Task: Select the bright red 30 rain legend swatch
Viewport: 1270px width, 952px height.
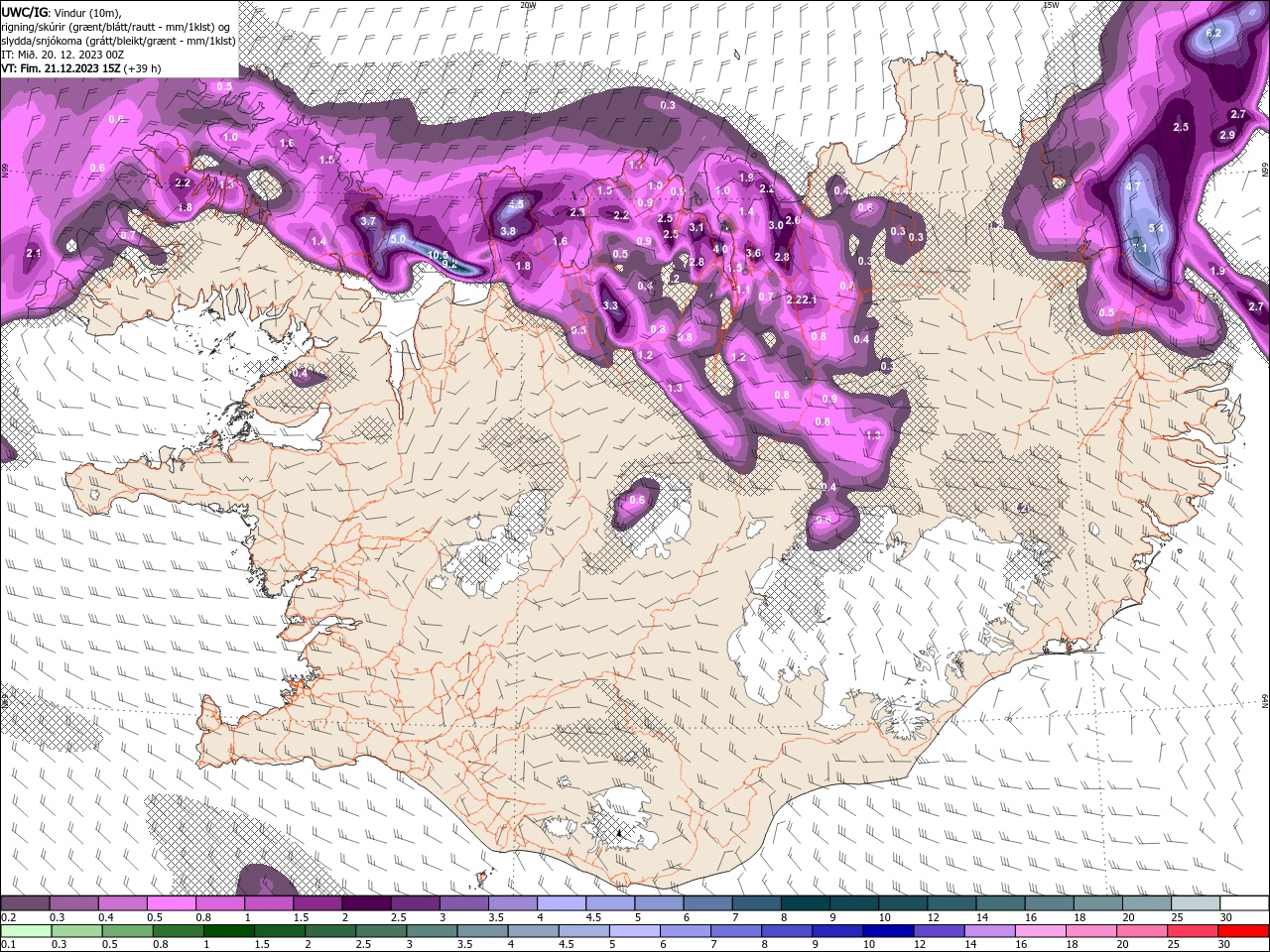Action: point(1244,931)
